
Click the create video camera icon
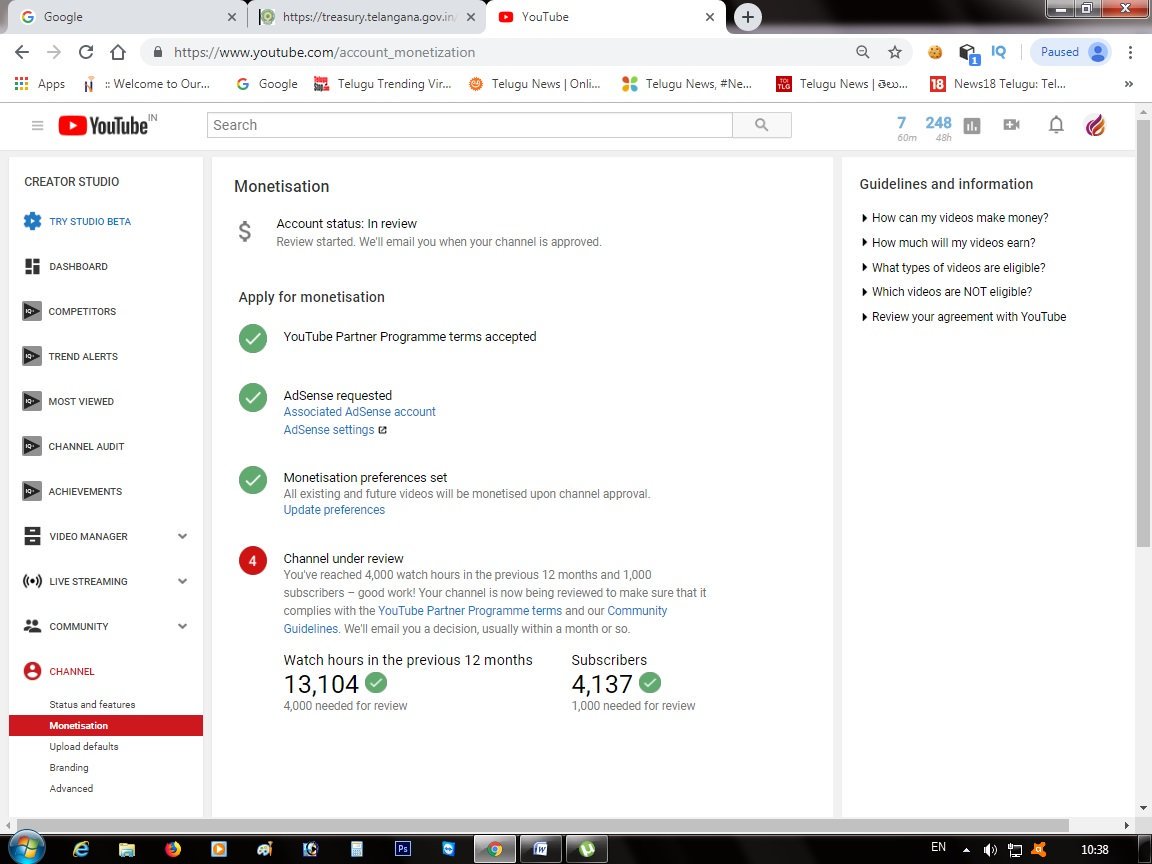coord(1012,125)
